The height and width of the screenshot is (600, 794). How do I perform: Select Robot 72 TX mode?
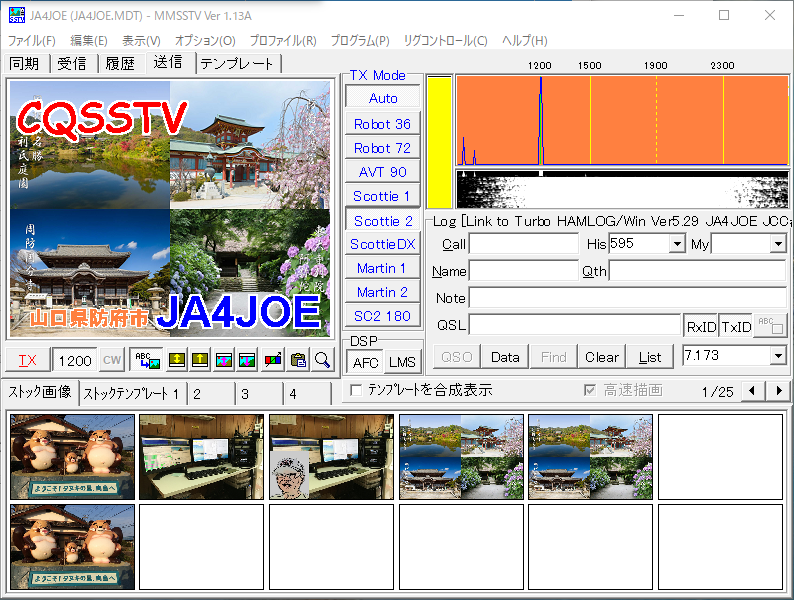coord(383,148)
